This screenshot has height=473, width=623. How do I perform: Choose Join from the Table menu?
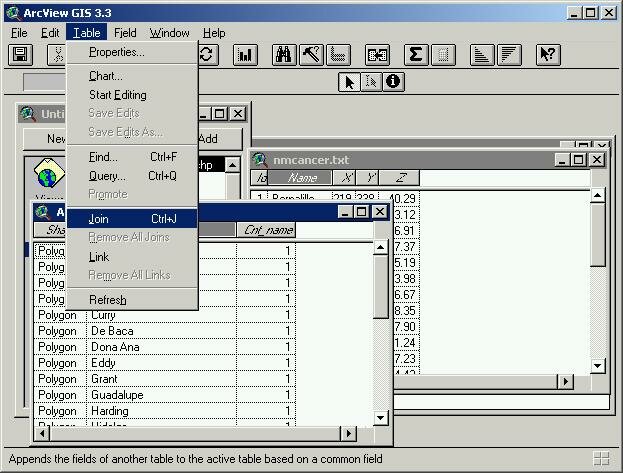coord(132,219)
